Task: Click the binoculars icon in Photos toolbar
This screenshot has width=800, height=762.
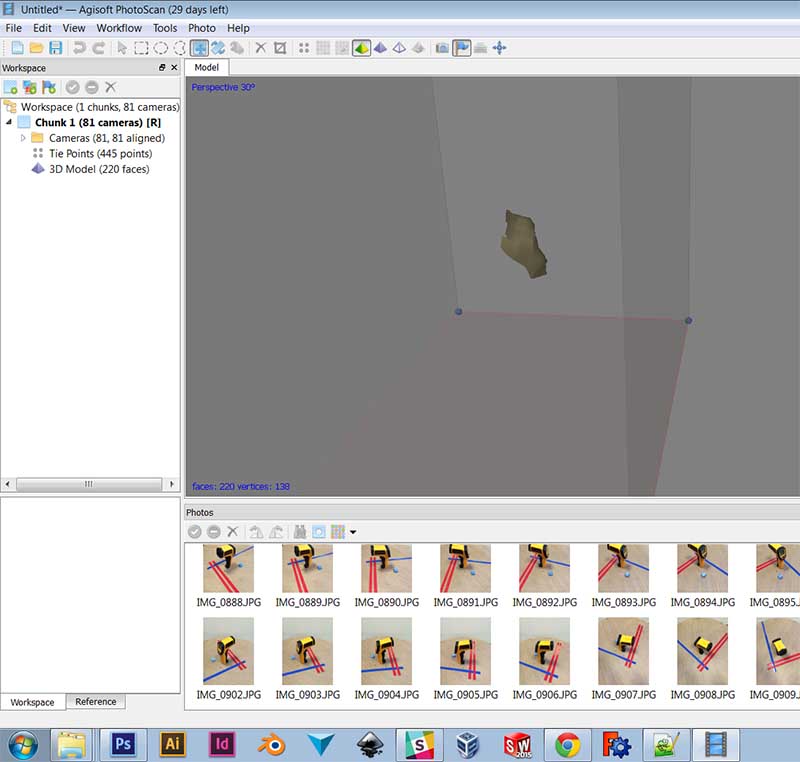Action: [299, 532]
